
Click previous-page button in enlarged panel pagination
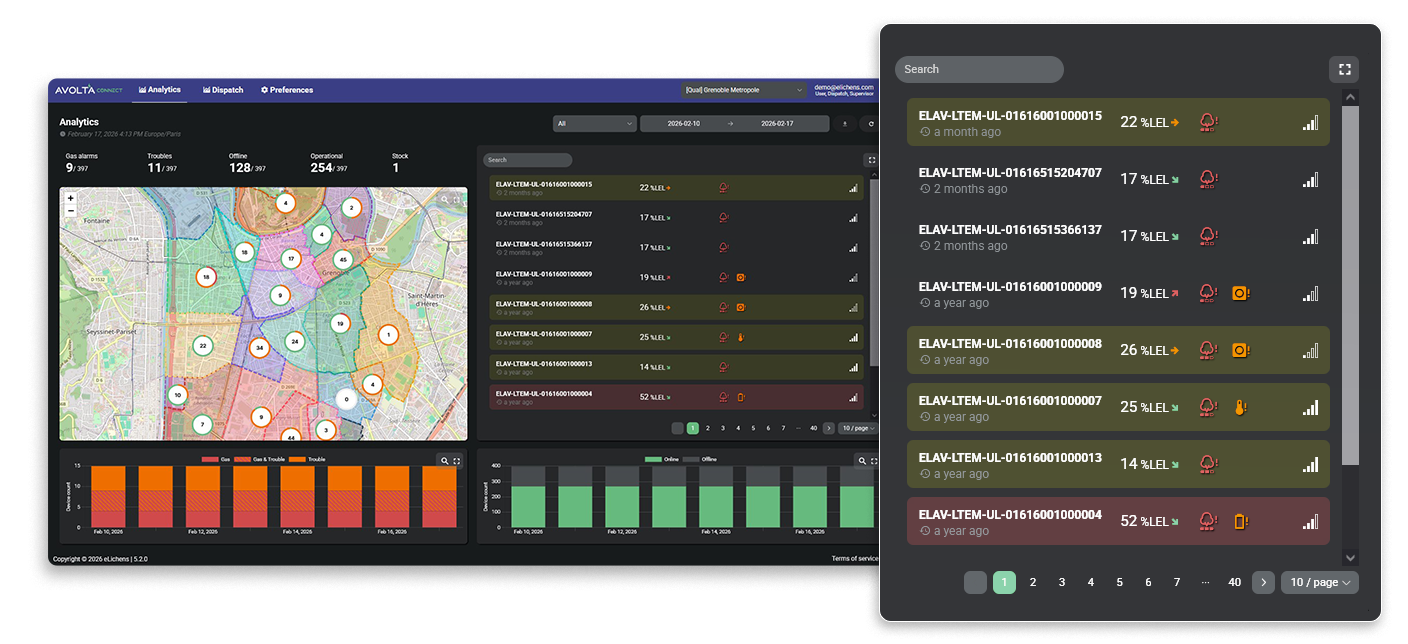coord(976,582)
